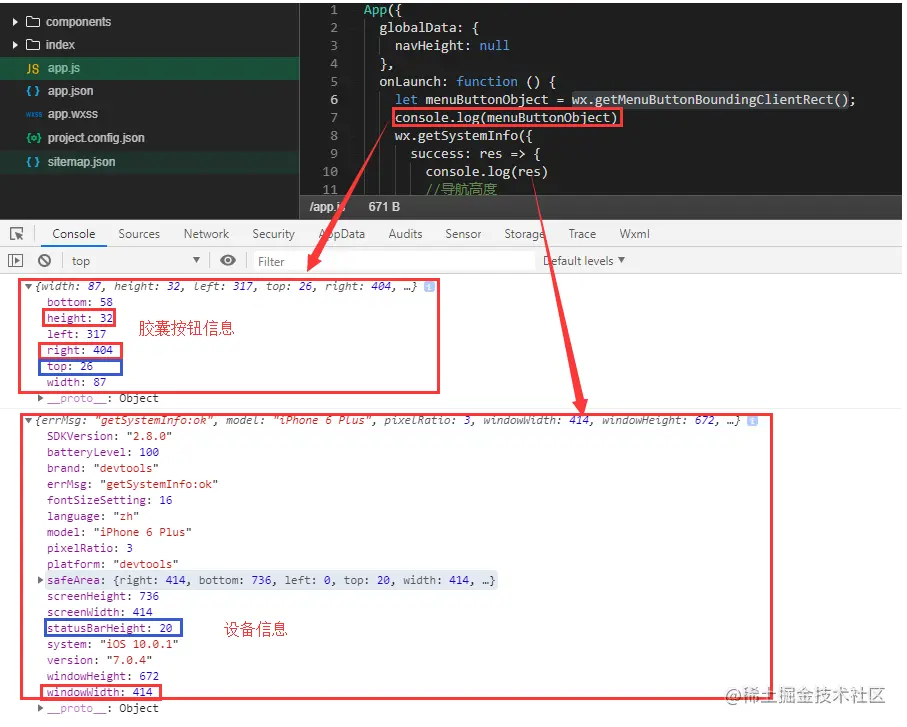Switch to the Console tab
The height and width of the screenshot is (727, 907).
73,234
